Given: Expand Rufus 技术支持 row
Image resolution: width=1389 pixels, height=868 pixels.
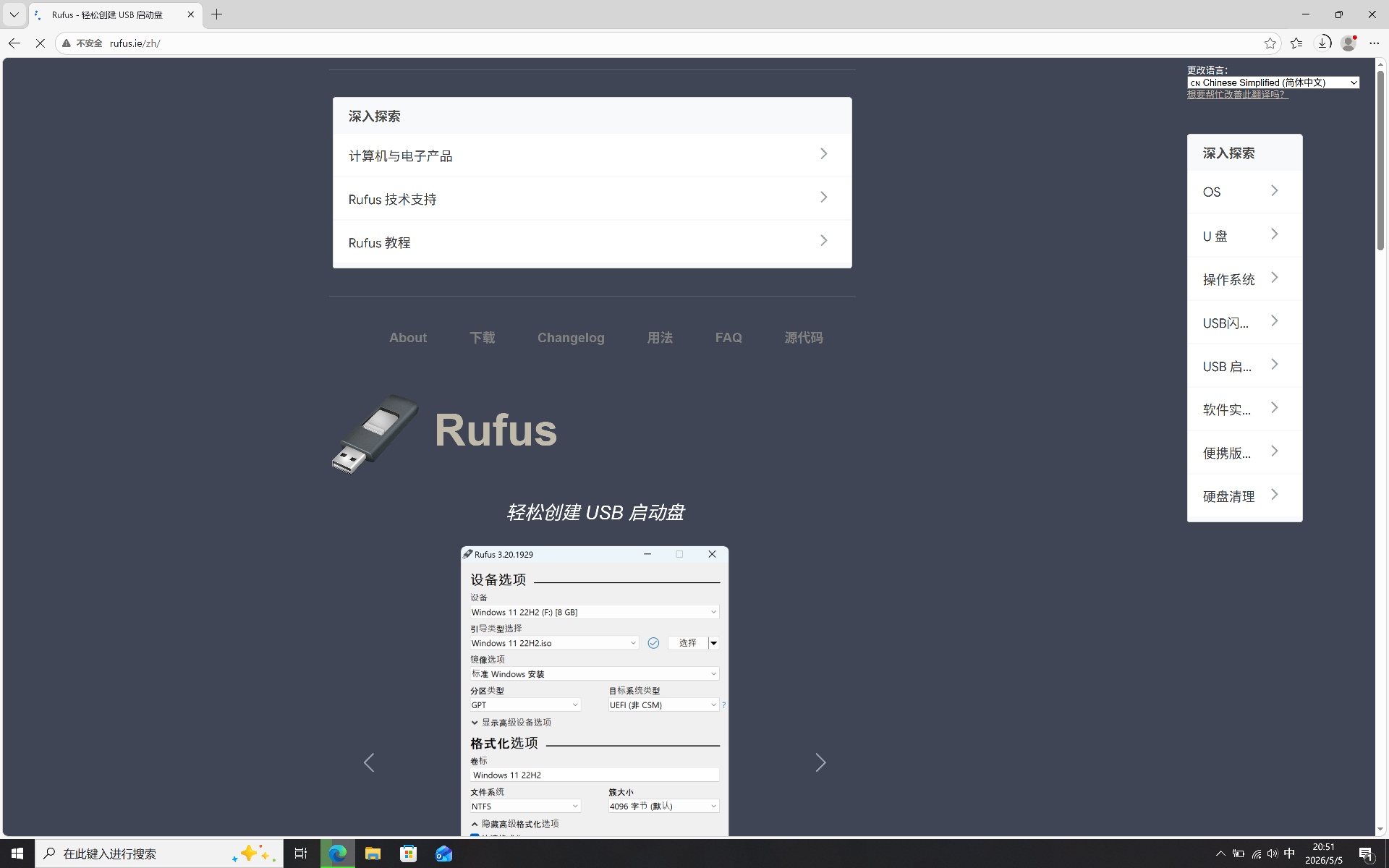Looking at the screenshot, I should [x=592, y=198].
